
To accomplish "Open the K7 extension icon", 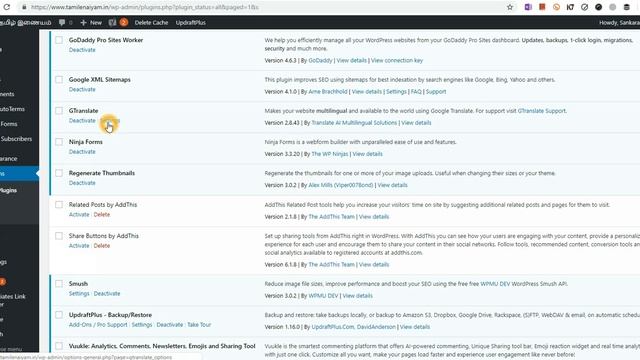I will click(570, 7).
